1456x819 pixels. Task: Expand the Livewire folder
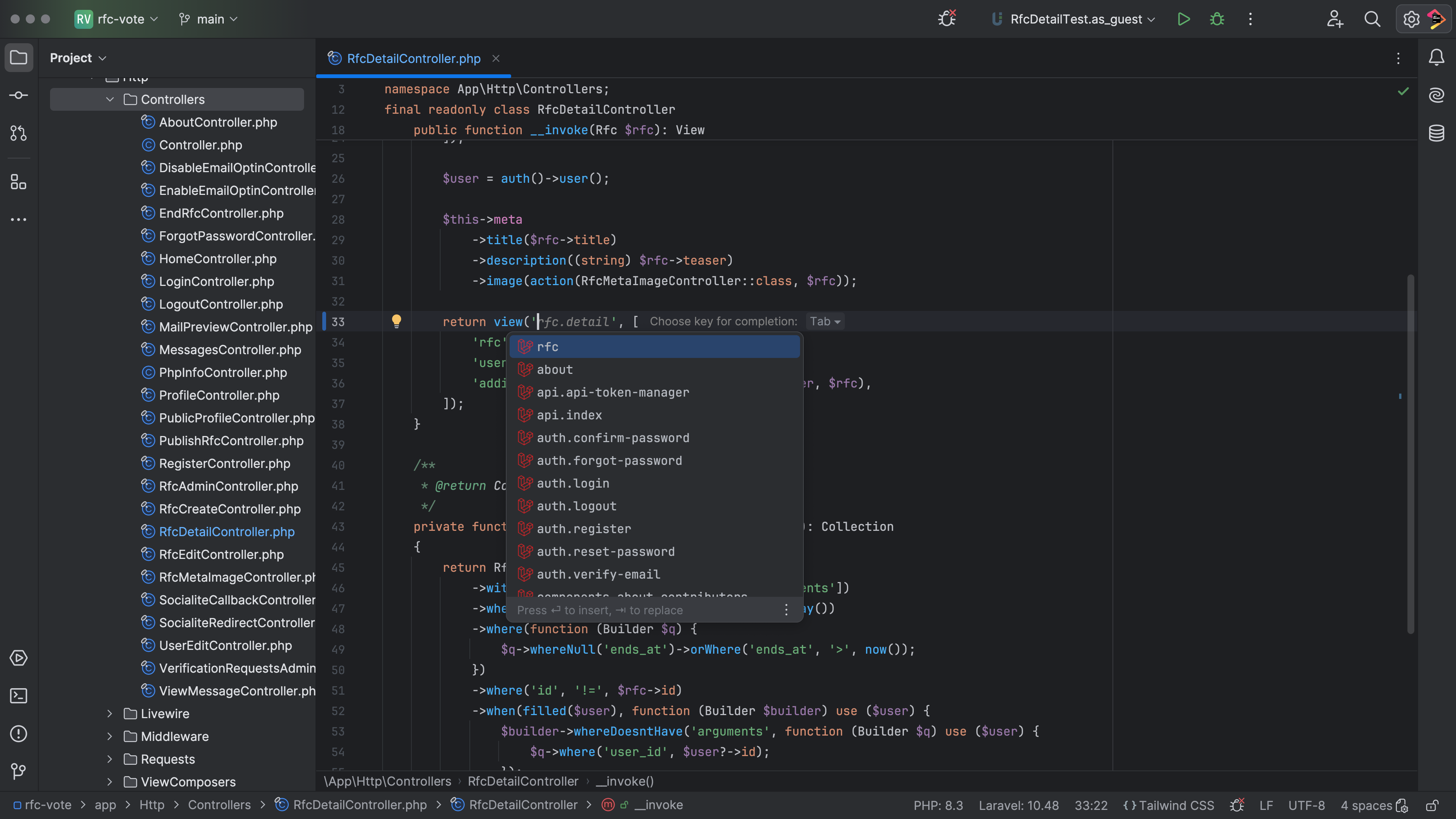pyautogui.click(x=110, y=713)
